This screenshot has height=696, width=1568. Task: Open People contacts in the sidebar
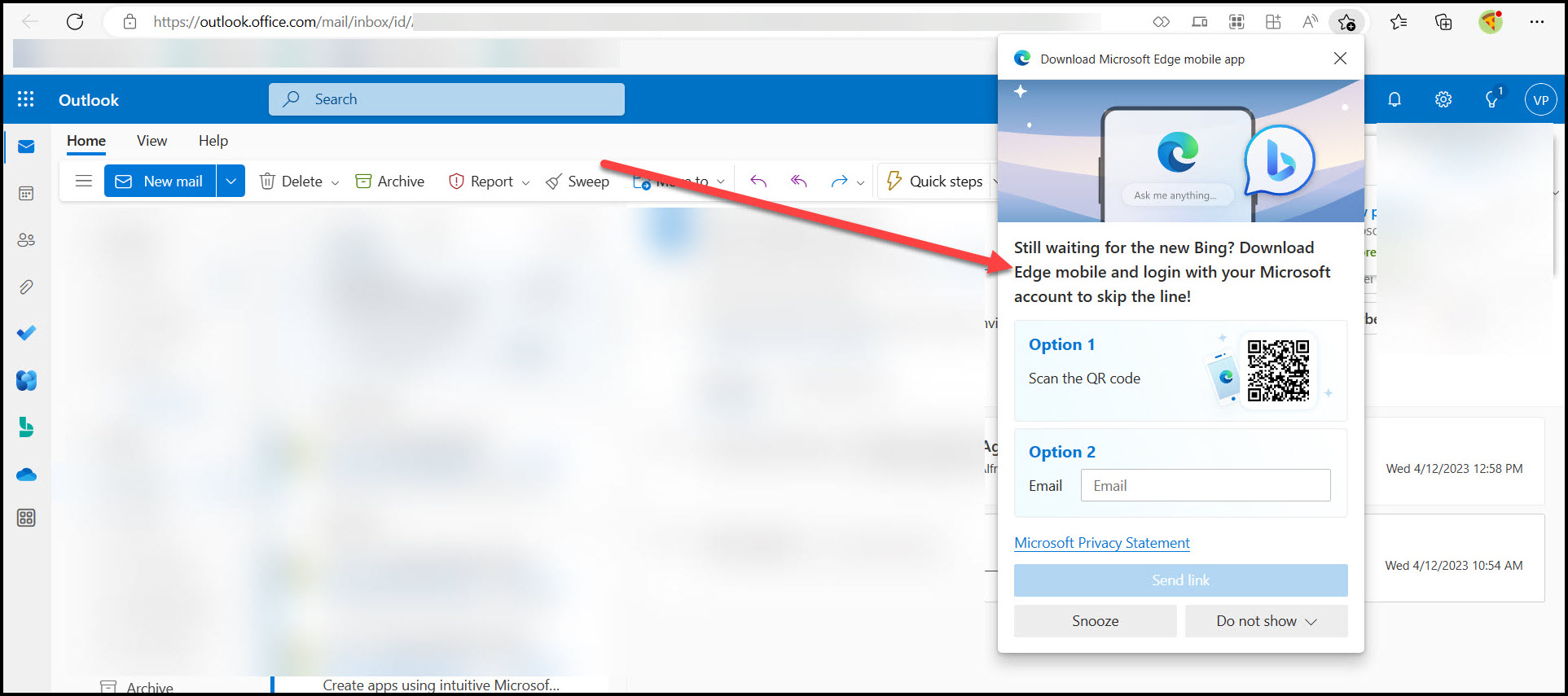(26, 240)
